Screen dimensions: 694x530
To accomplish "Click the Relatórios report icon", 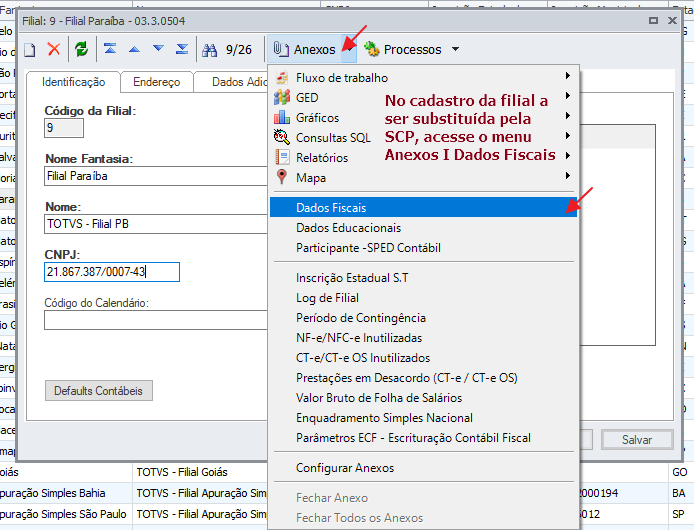I will [282, 157].
